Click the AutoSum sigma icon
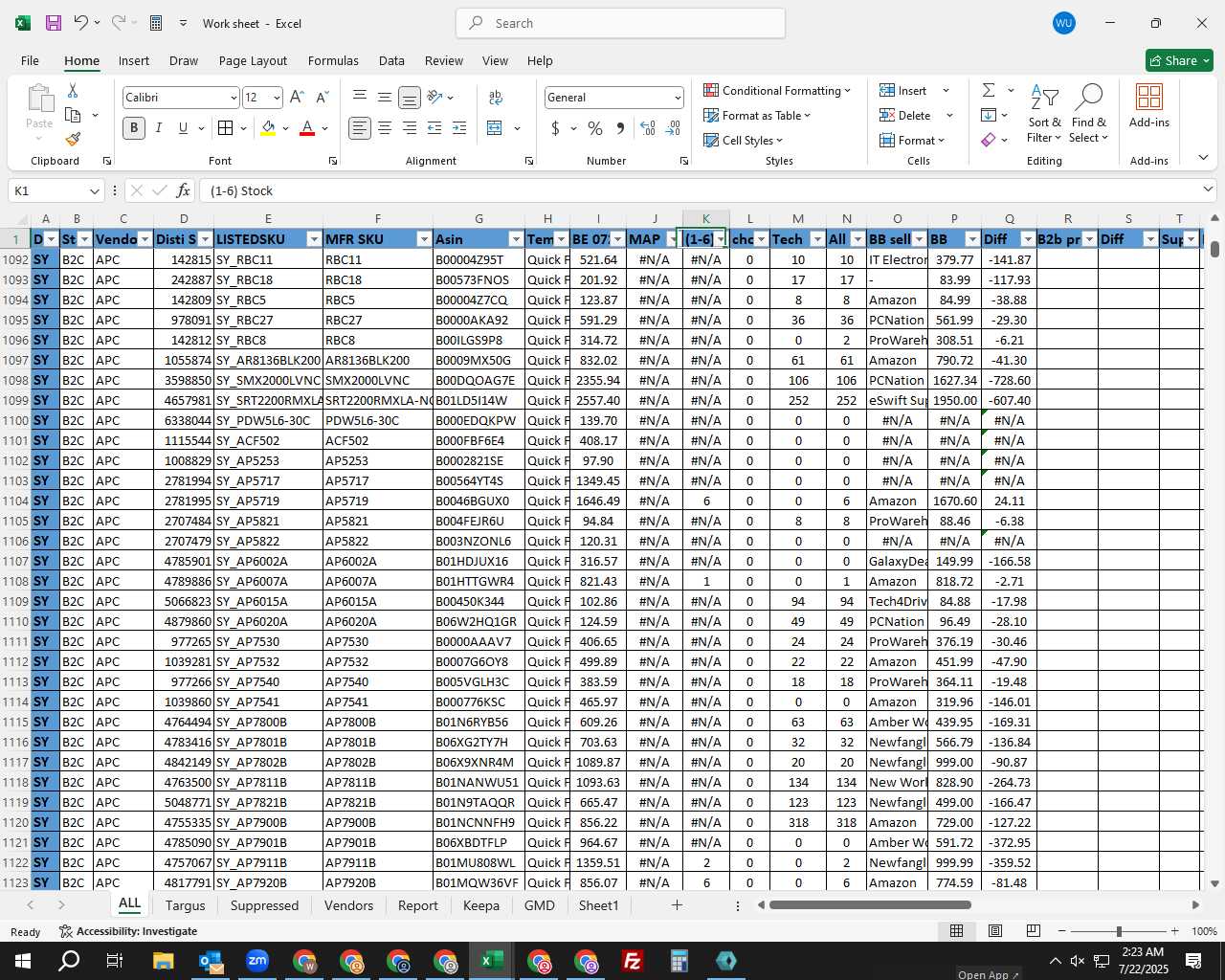This screenshot has width=1225, height=980. (989, 90)
